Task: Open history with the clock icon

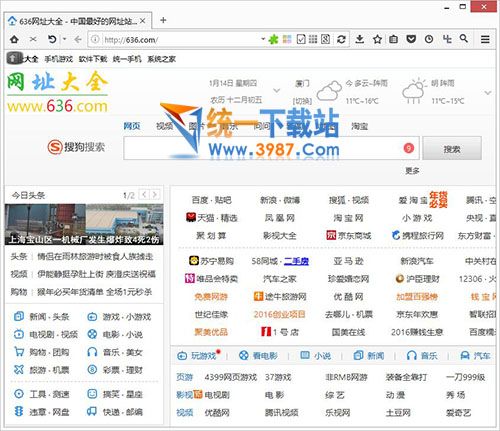Action: click(x=429, y=39)
